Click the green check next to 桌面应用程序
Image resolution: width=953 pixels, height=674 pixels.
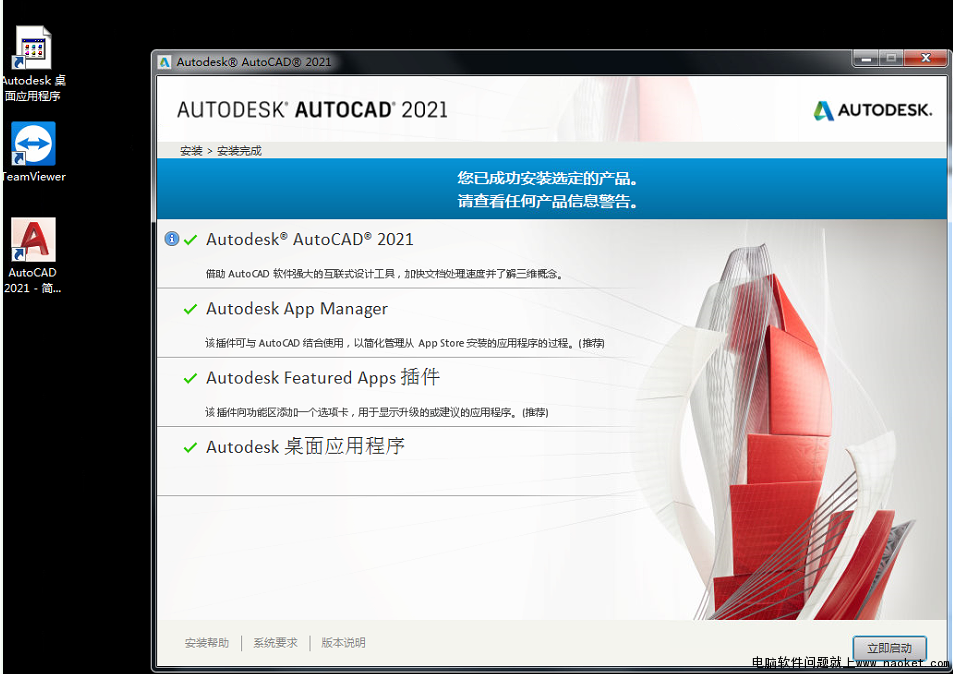190,447
